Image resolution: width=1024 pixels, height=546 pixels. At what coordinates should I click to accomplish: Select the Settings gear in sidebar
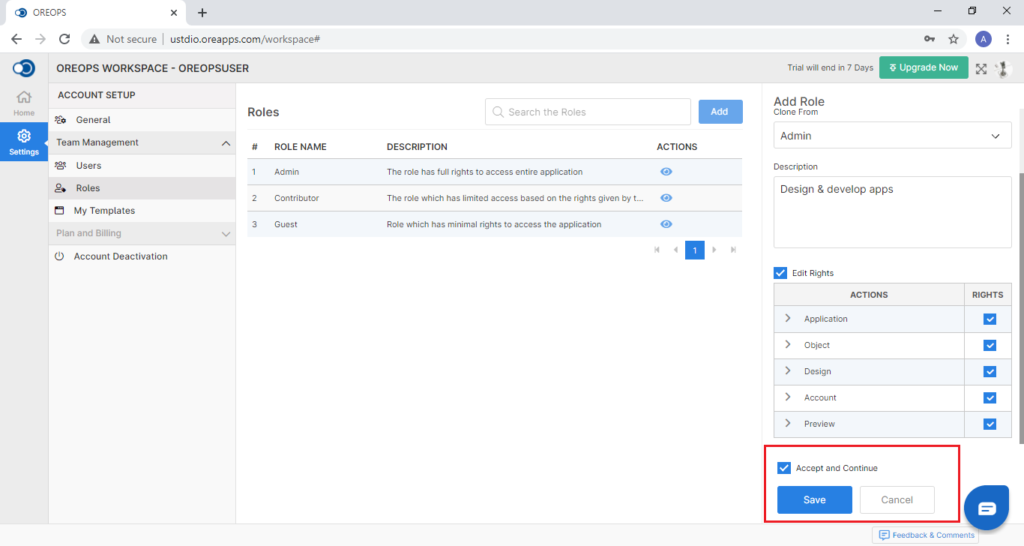pos(24,142)
